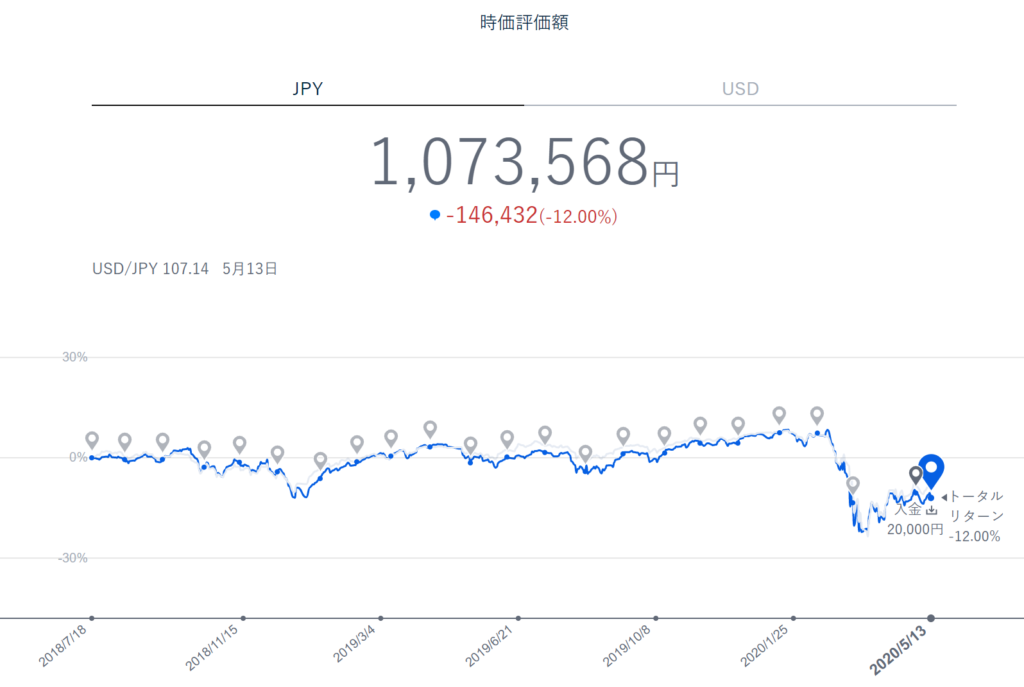
Task: Select the 2018/11/15 axis dot
Action: [243, 618]
